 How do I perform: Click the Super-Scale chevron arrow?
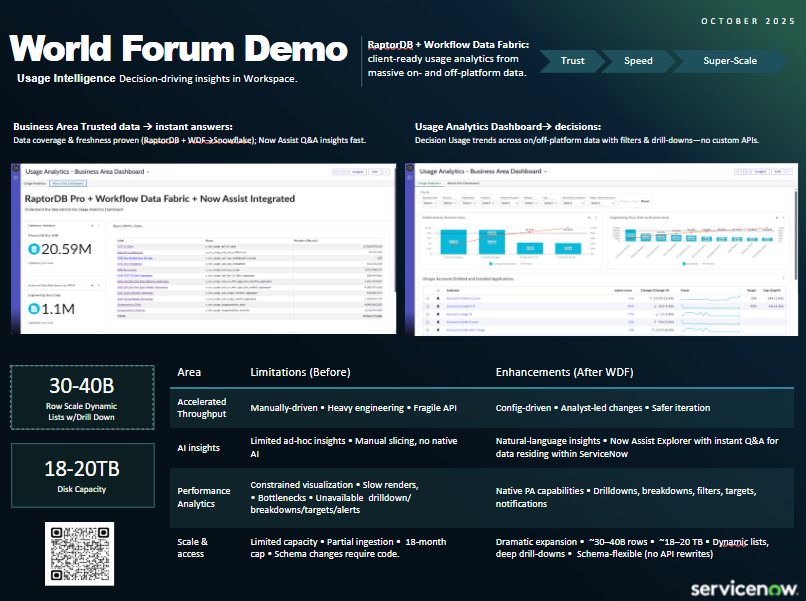730,61
